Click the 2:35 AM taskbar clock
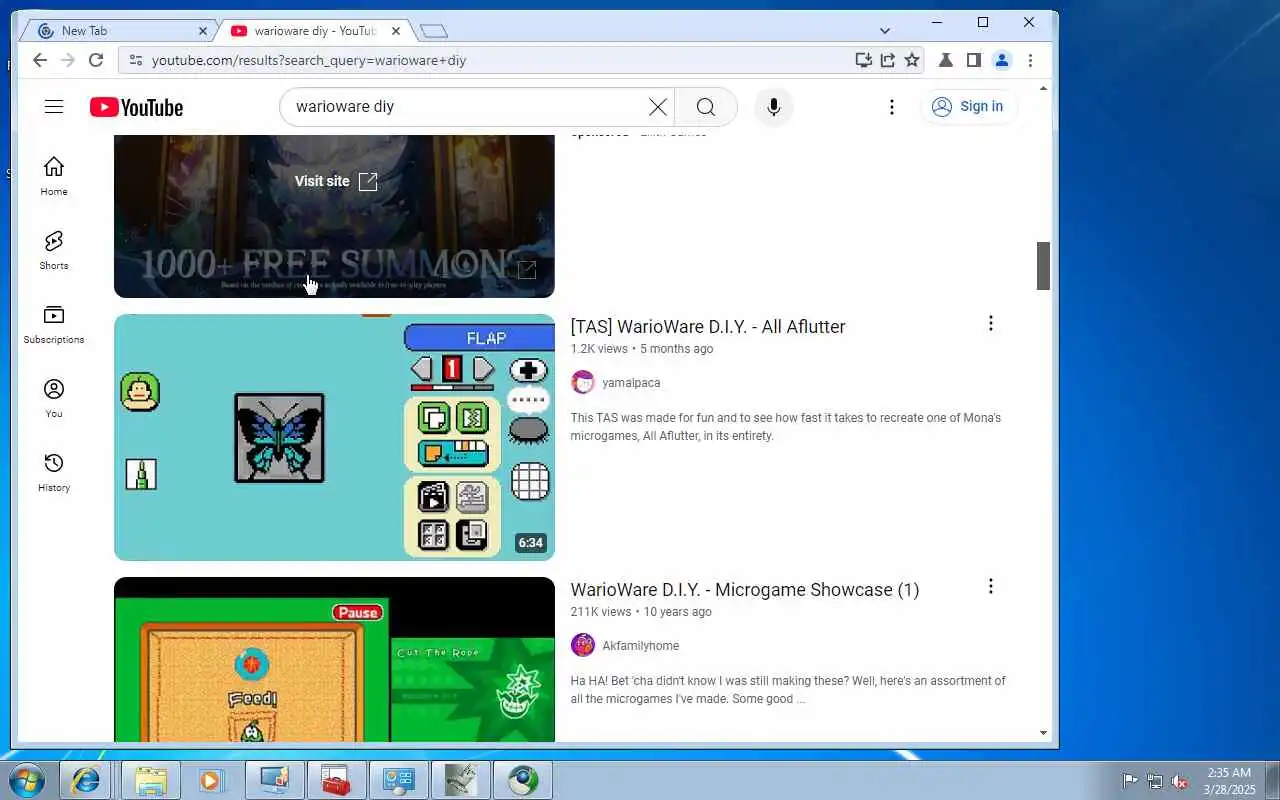This screenshot has width=1280, height=800. point(1229,781)
